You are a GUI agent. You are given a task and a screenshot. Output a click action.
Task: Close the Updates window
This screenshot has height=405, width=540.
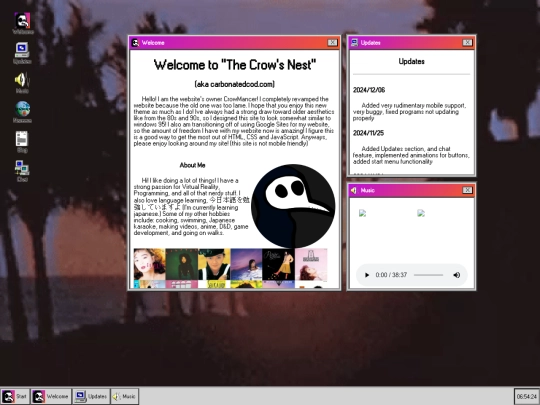[467, 42]
